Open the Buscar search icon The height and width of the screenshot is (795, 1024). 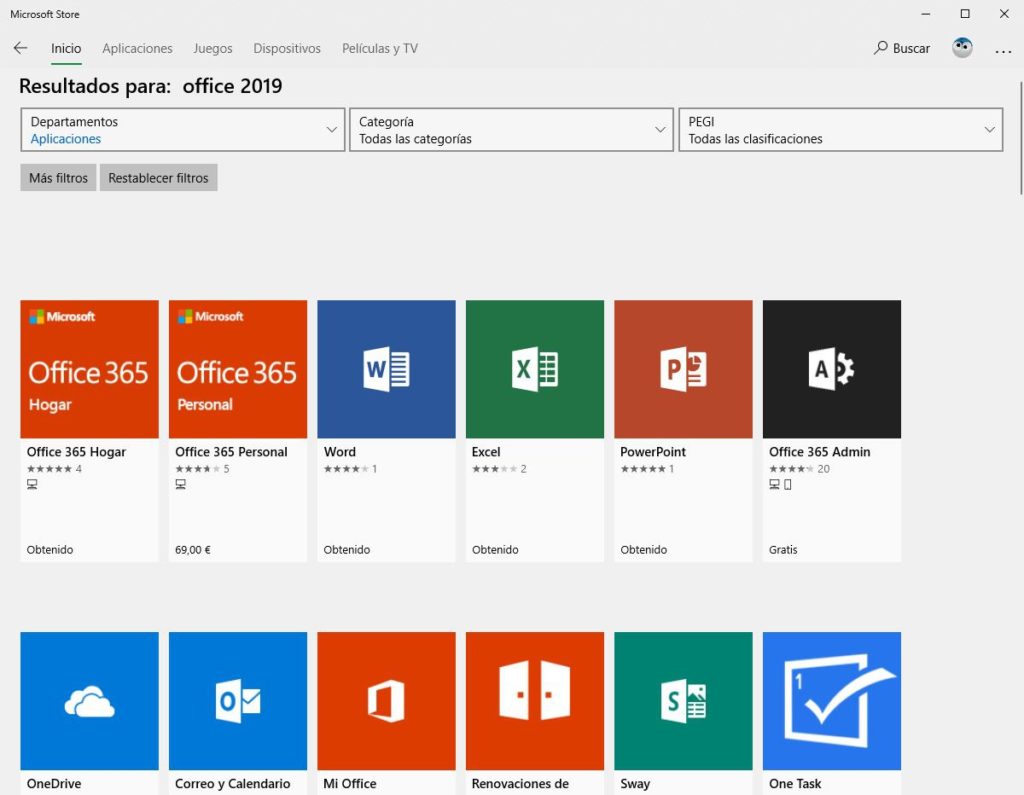[880, 48]
